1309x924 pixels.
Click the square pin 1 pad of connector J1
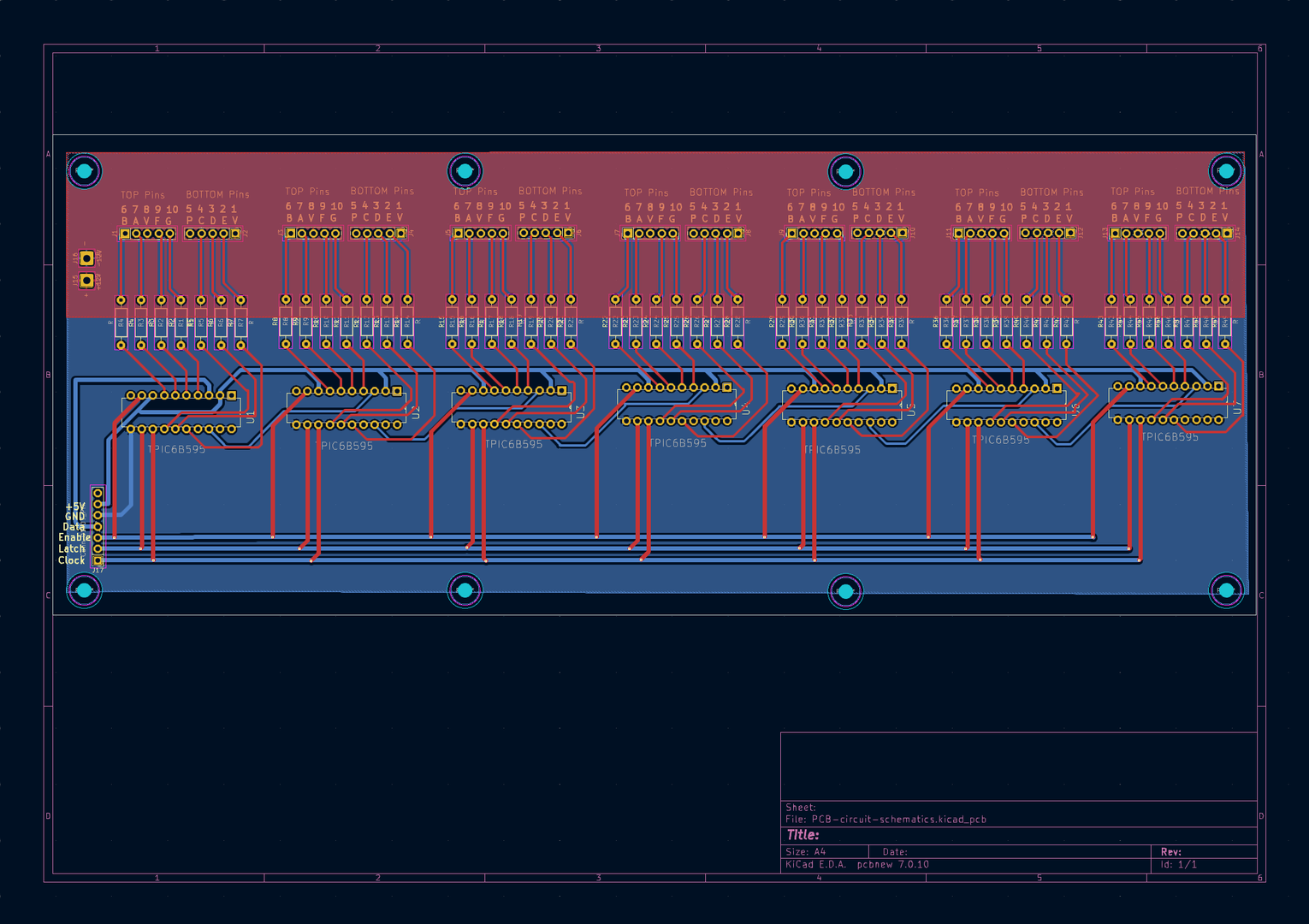125,234
